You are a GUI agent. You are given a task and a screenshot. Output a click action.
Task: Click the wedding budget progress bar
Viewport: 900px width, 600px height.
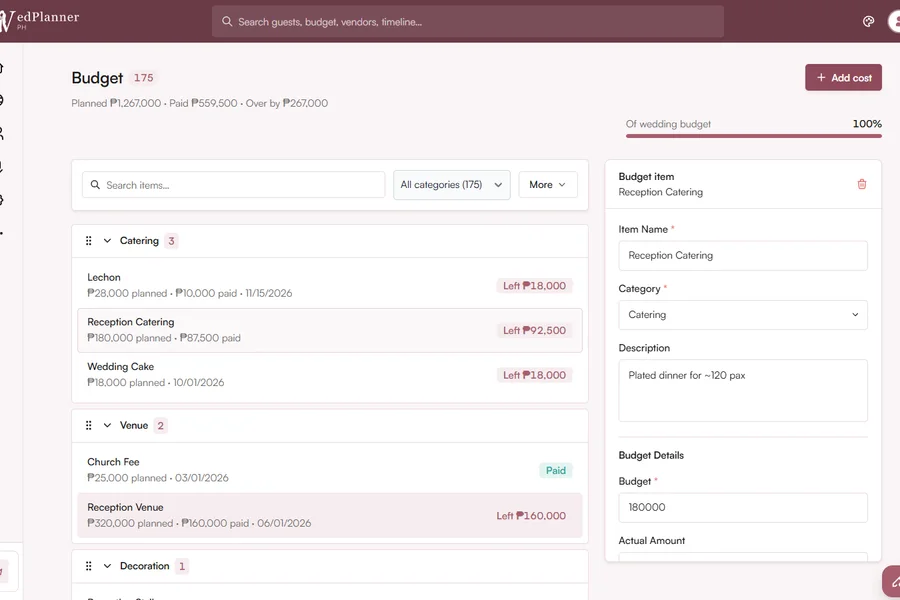pos(754,136)
